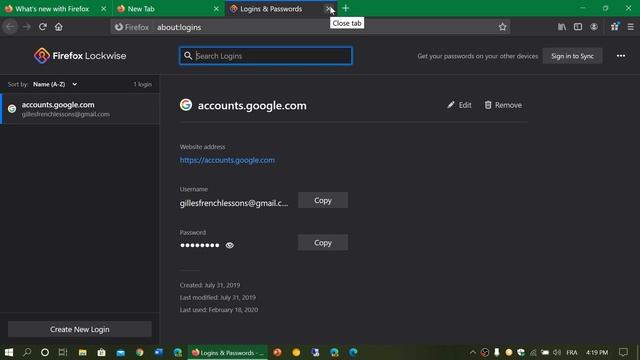Copy the password

(323, 243)
